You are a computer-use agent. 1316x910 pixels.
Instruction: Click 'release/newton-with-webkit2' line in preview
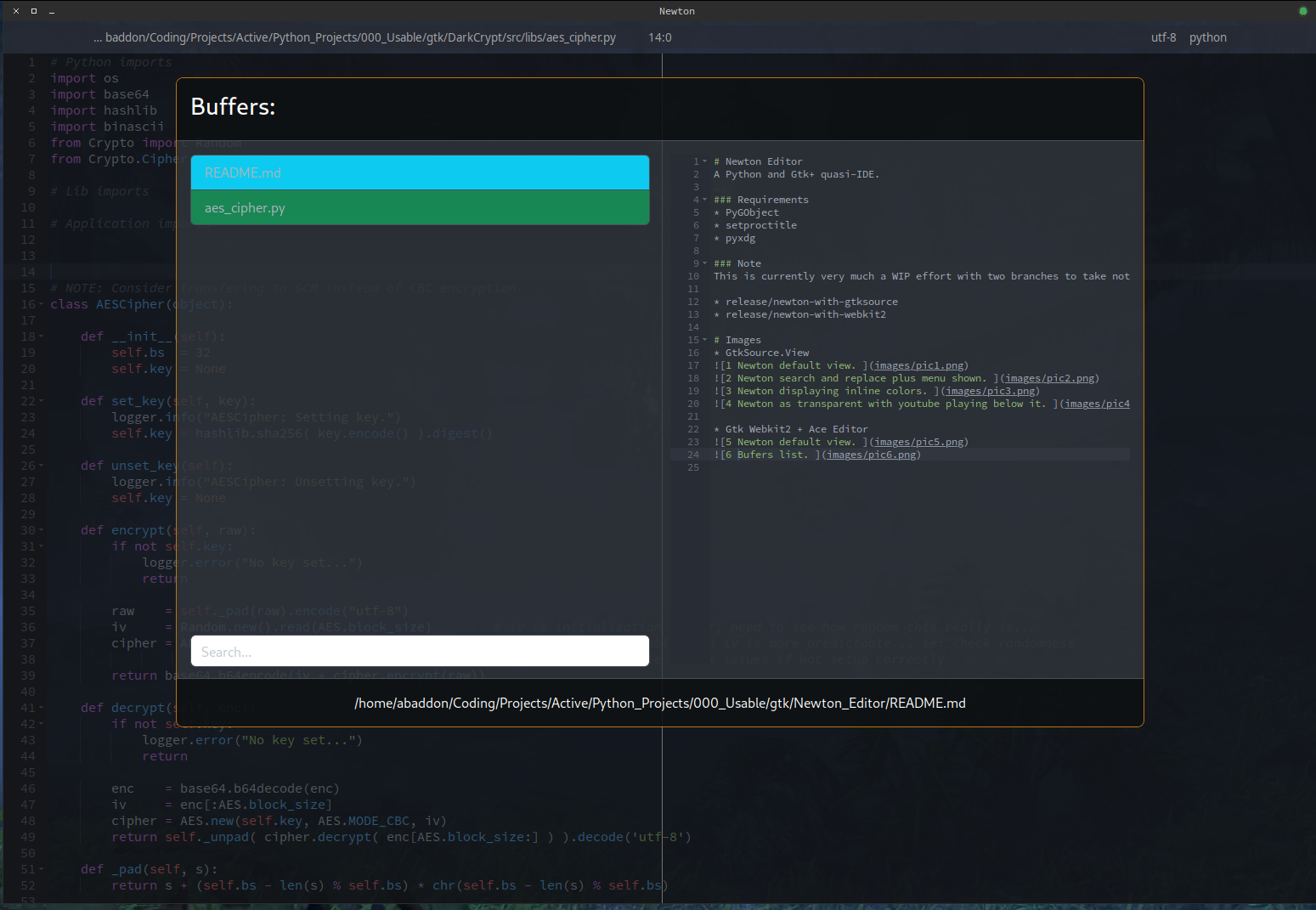[x=805, y=314]
